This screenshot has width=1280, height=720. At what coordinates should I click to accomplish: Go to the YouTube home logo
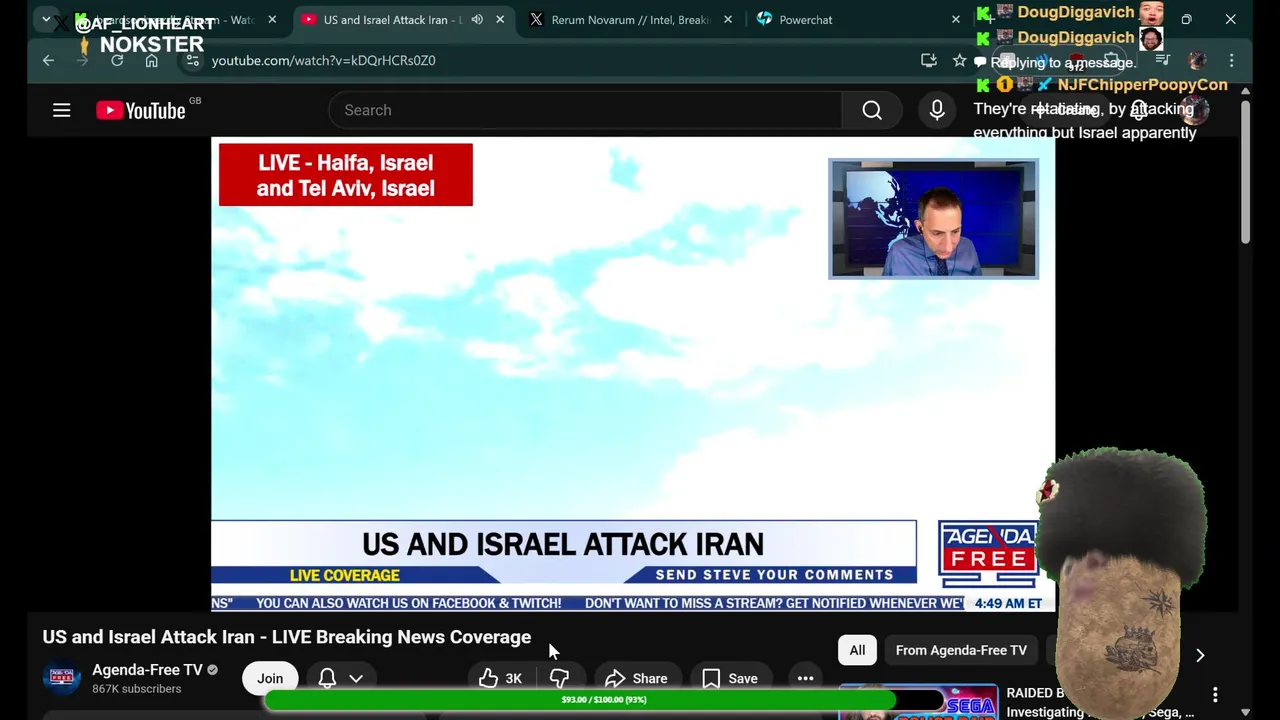pyautogui.click(x=141, y=110)
